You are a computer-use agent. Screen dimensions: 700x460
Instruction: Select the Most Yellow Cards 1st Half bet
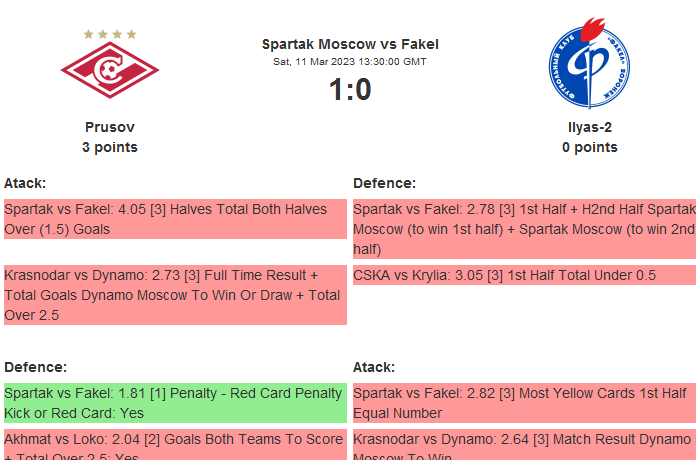tap(524, 403)
